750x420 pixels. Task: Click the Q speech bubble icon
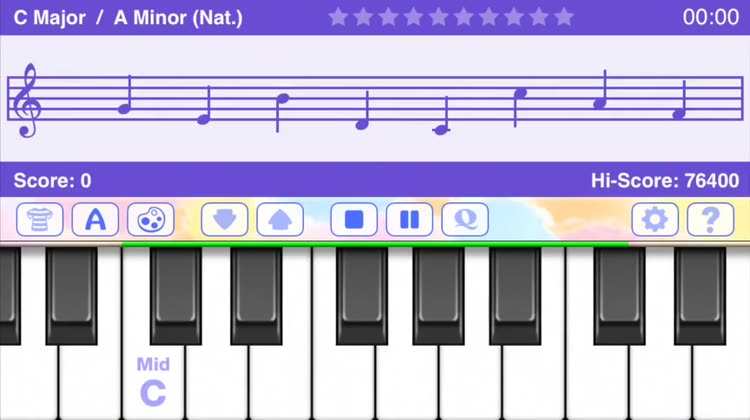[465, 220]
